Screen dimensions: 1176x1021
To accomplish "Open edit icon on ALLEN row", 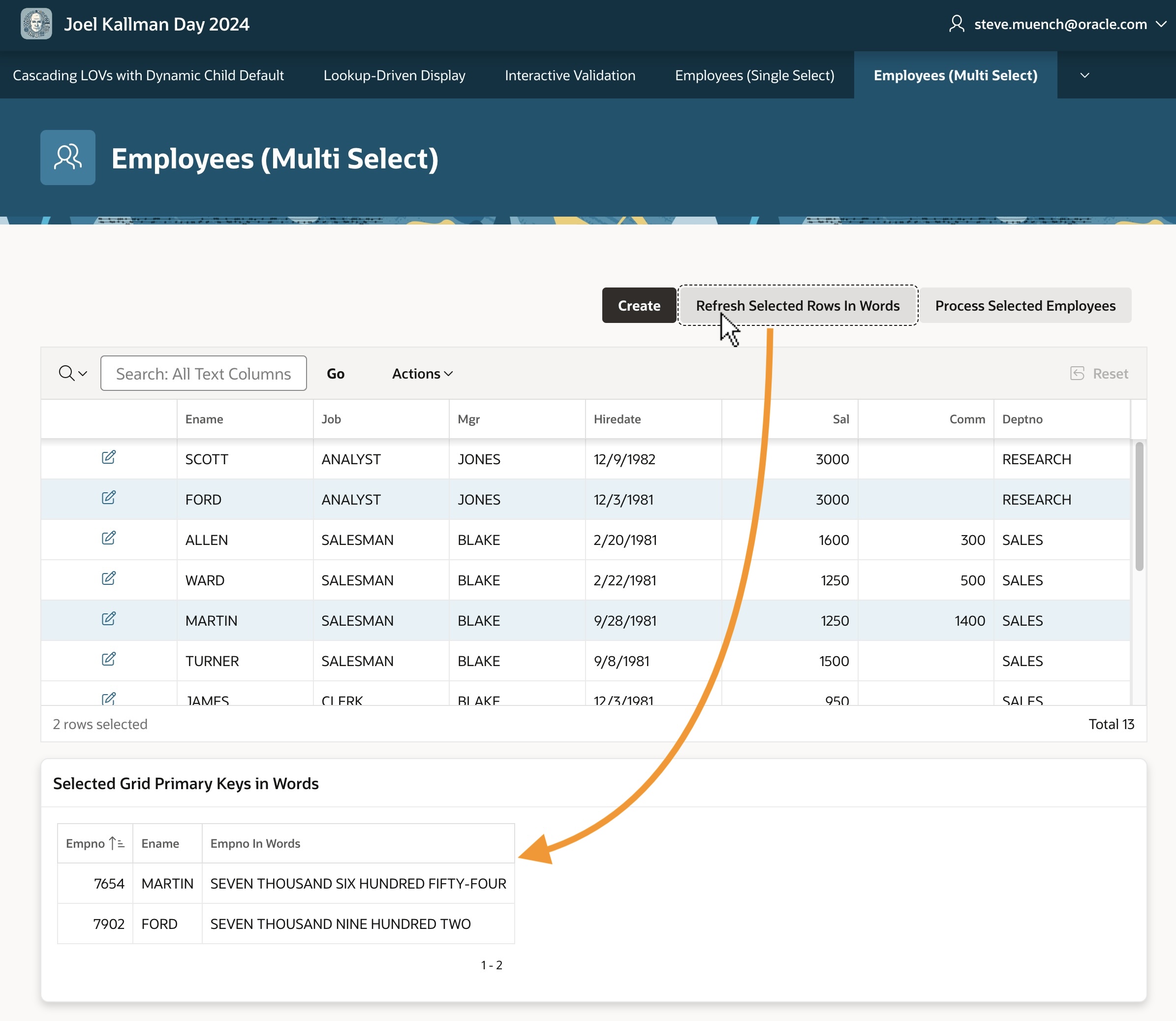I will click(x=109, y=539).
